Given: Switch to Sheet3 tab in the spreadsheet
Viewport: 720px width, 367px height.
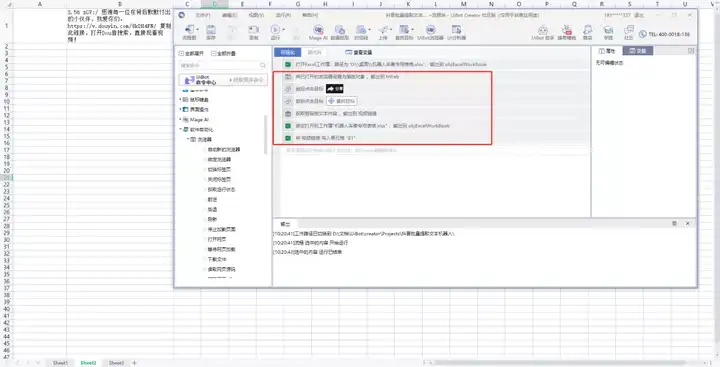Looking at the screenshot, I should click(116, 363).
